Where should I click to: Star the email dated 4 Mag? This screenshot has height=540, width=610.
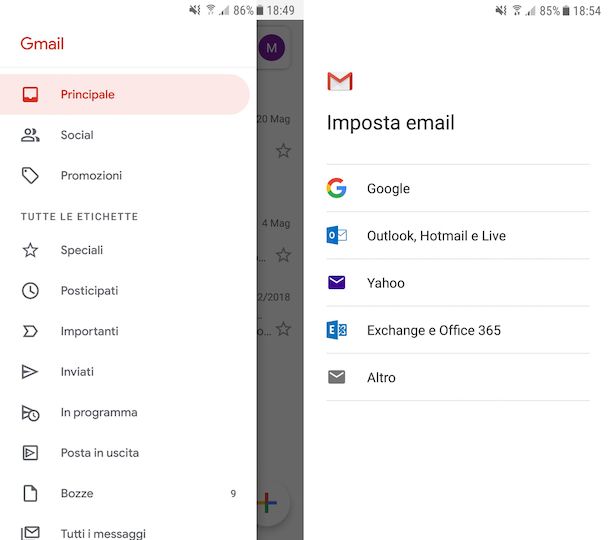[283, 255]
